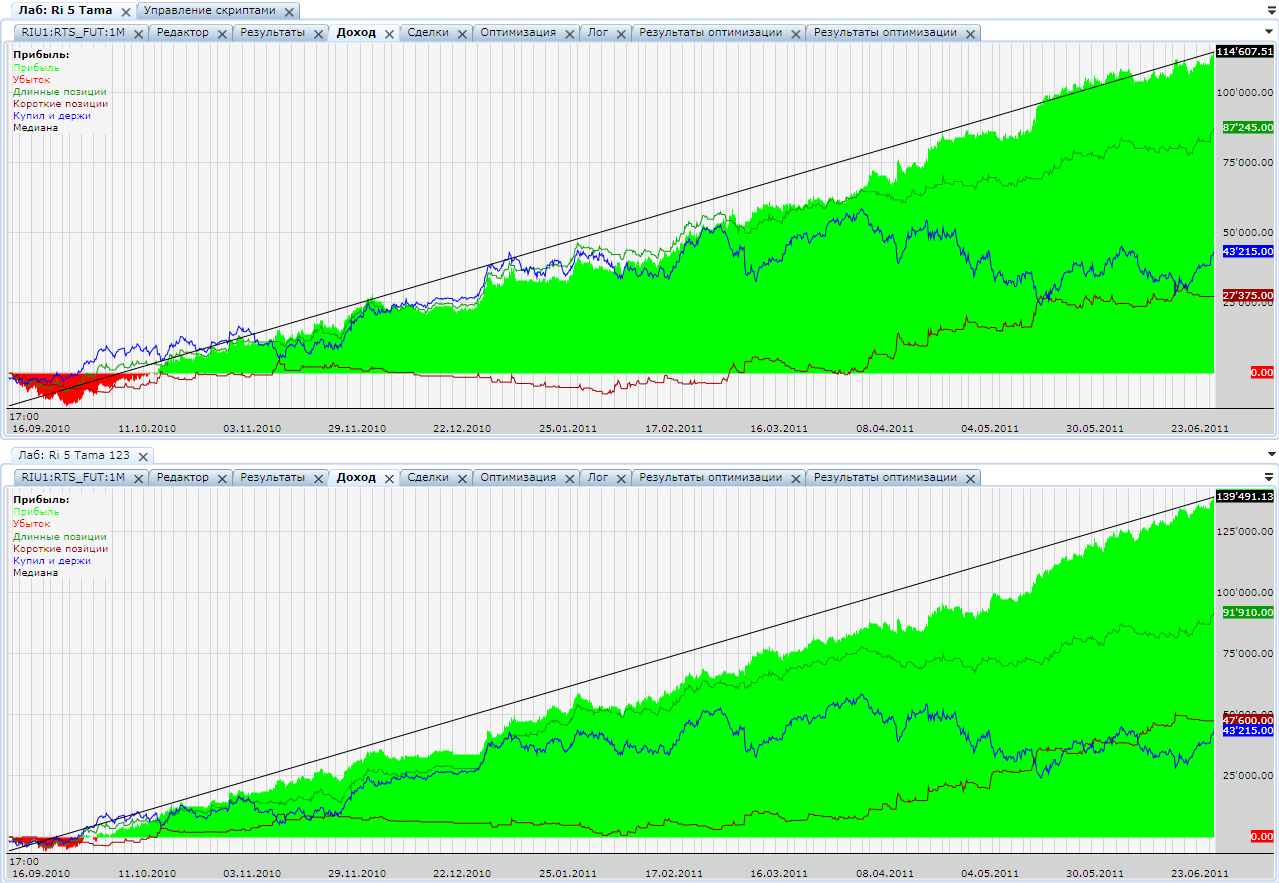The height and width of the screenshot is (883, 1279).
Task: Click the 47'600.00 dark red value label
Action: pyautogui.click(x=1248, y=719)
